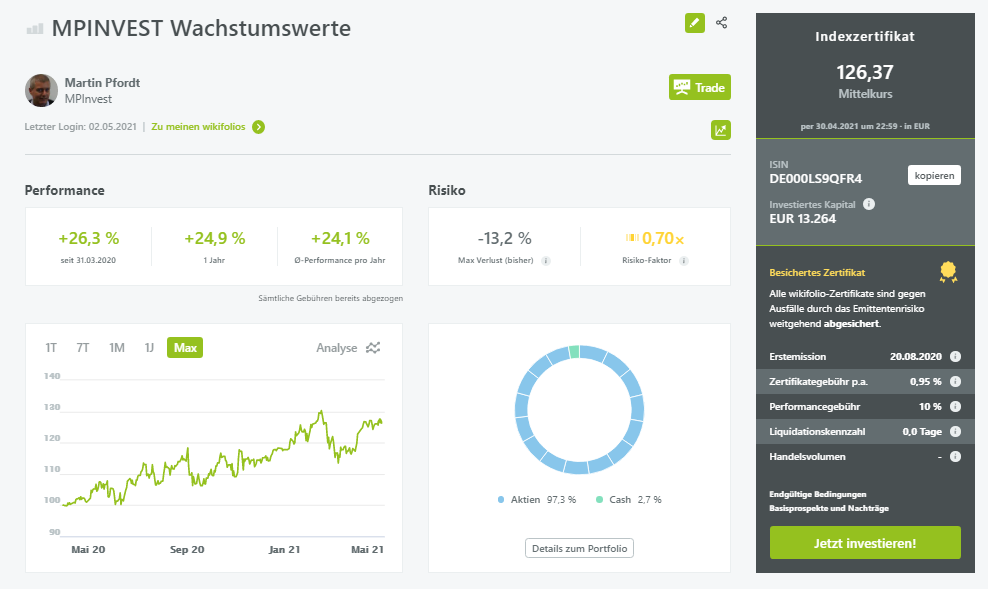
Task: Click the MPInvest text under trader name
Action: click(88, 99)
